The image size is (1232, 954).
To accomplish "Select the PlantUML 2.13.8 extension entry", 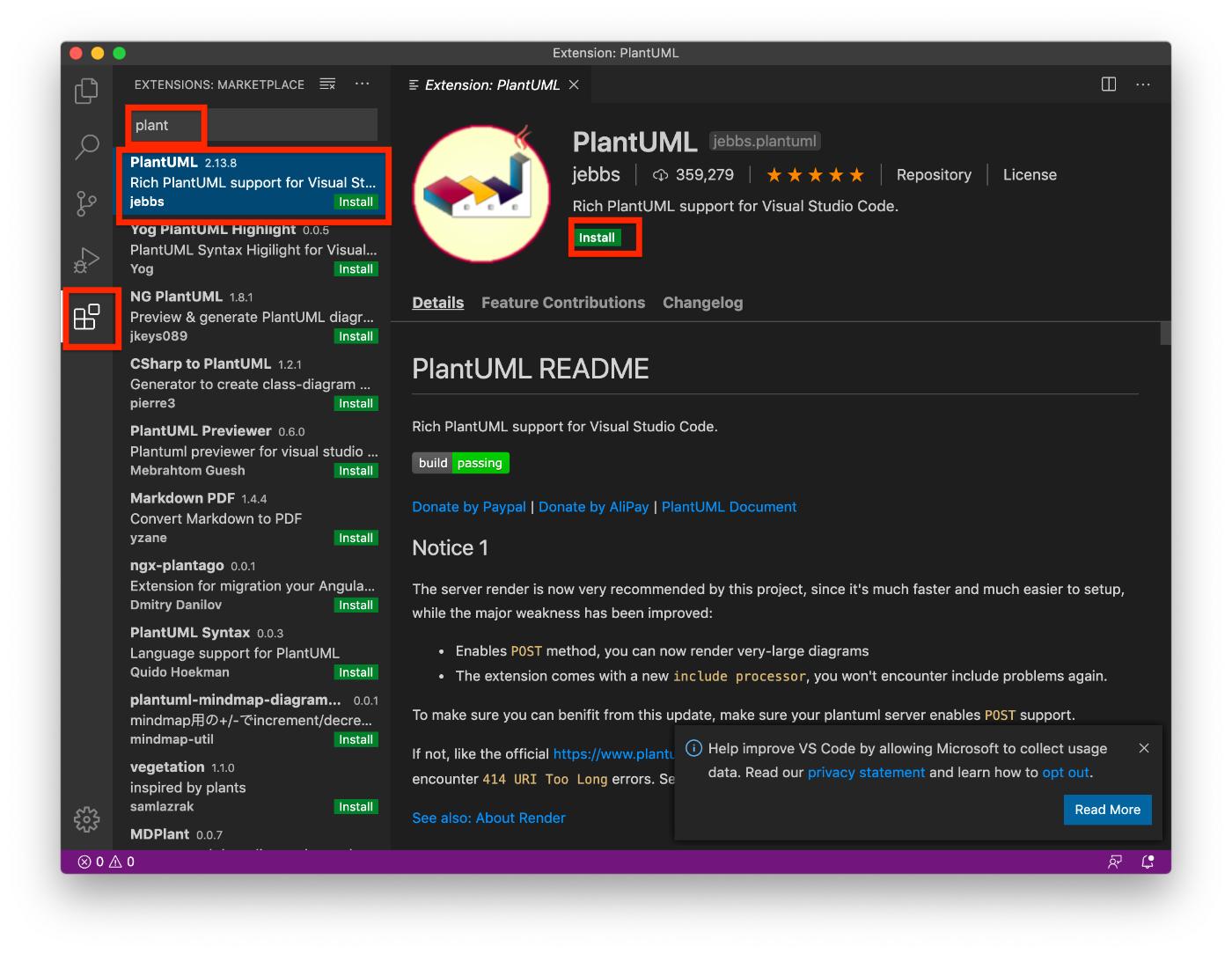I will (253, 182).
